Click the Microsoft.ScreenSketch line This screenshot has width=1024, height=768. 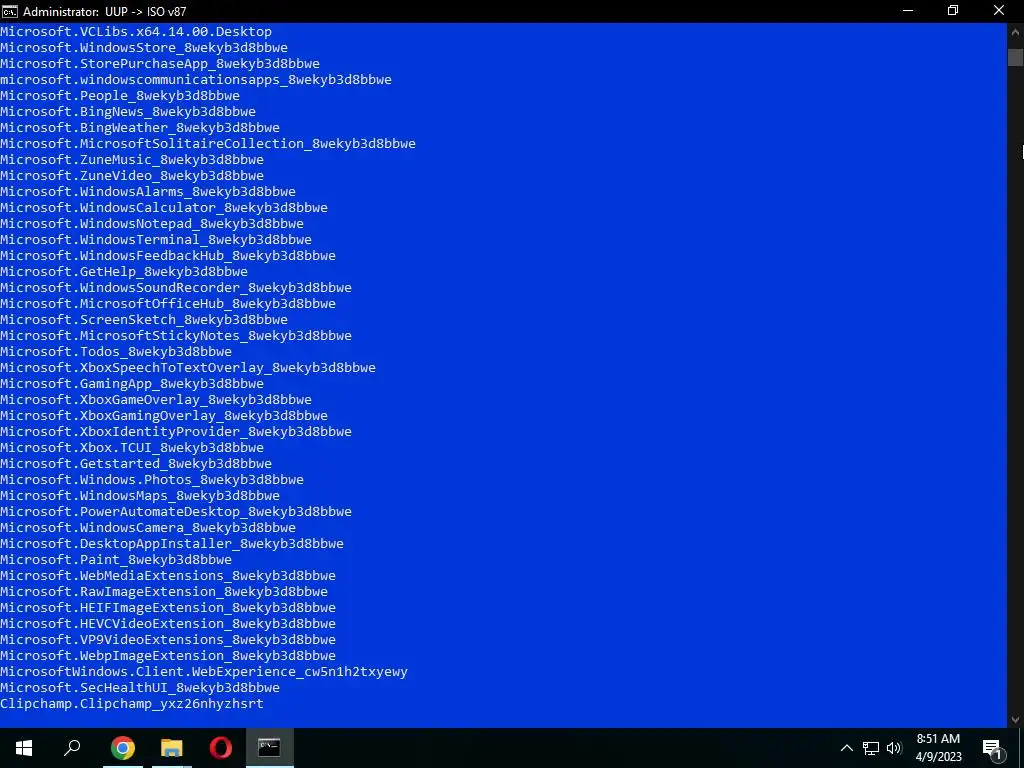[x=144, y=319]
